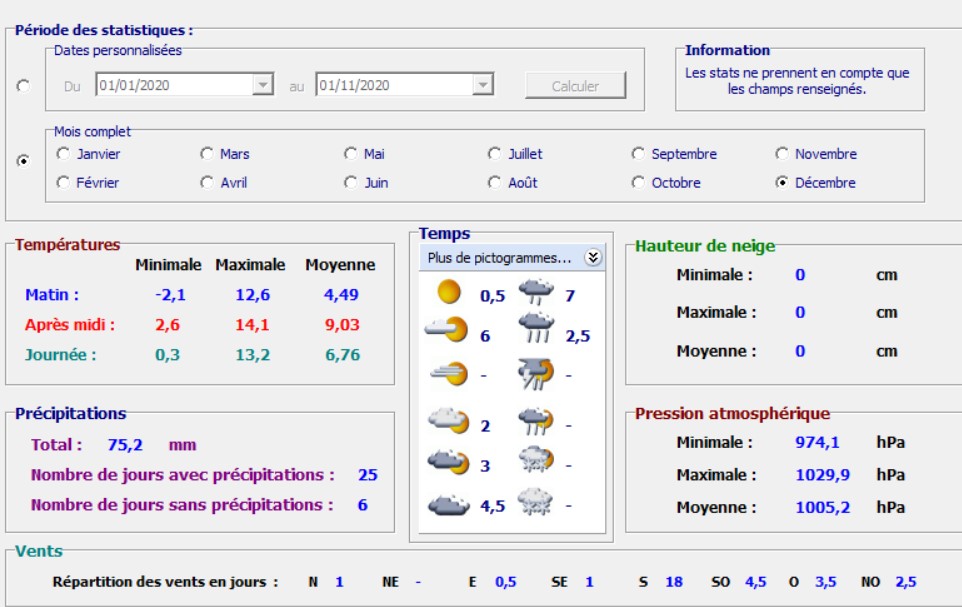Select the Janvier month option
Screen dimensions: 962x607
point(64,154)
